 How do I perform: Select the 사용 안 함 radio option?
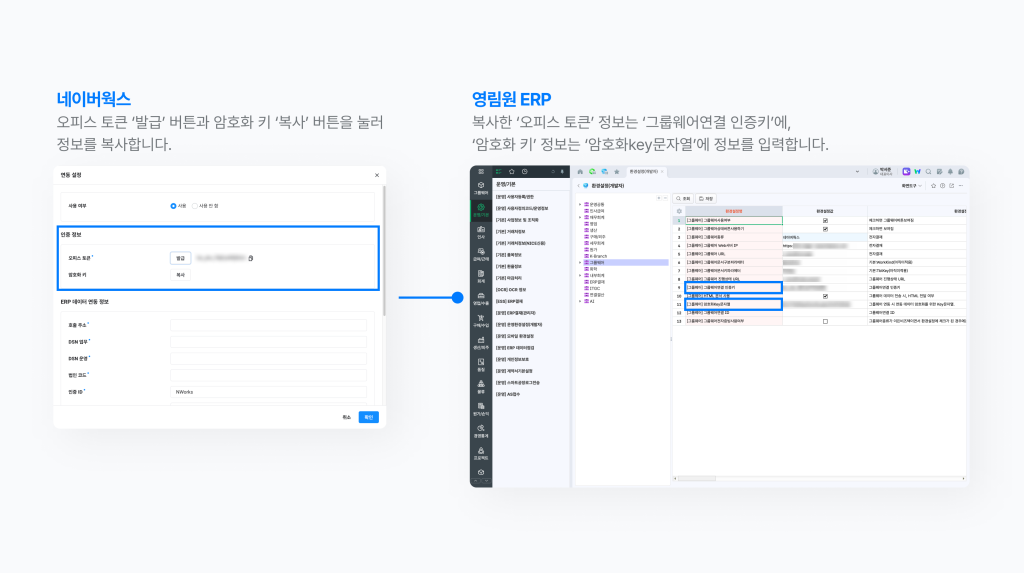click(194, 206)
